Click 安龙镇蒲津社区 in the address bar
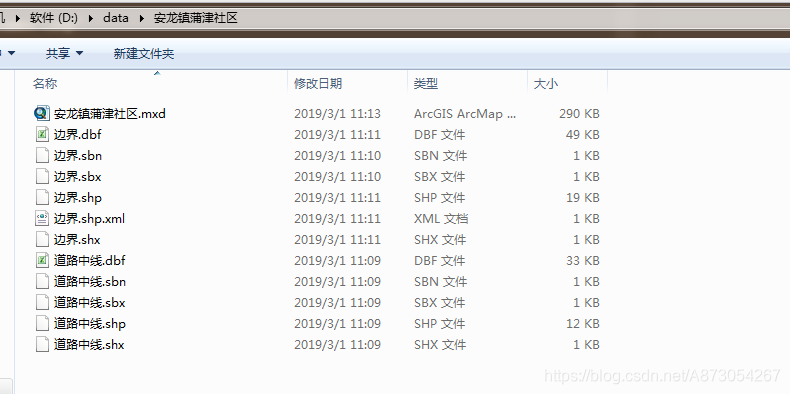Screen dimensions: 790x394 point(195,18)
